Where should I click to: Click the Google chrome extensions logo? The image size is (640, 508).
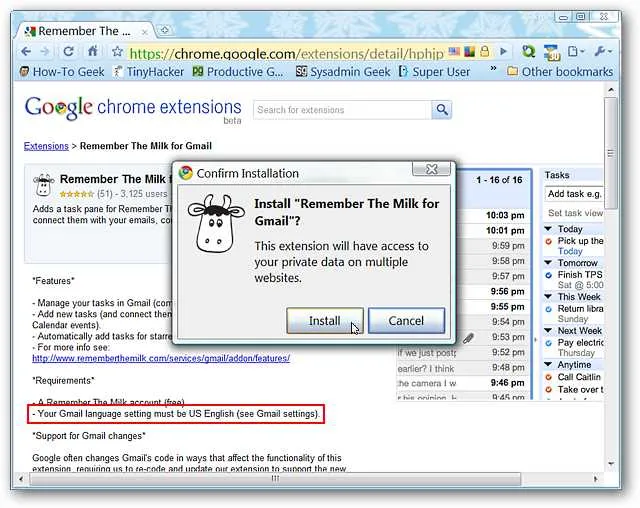tap(133, 109)
